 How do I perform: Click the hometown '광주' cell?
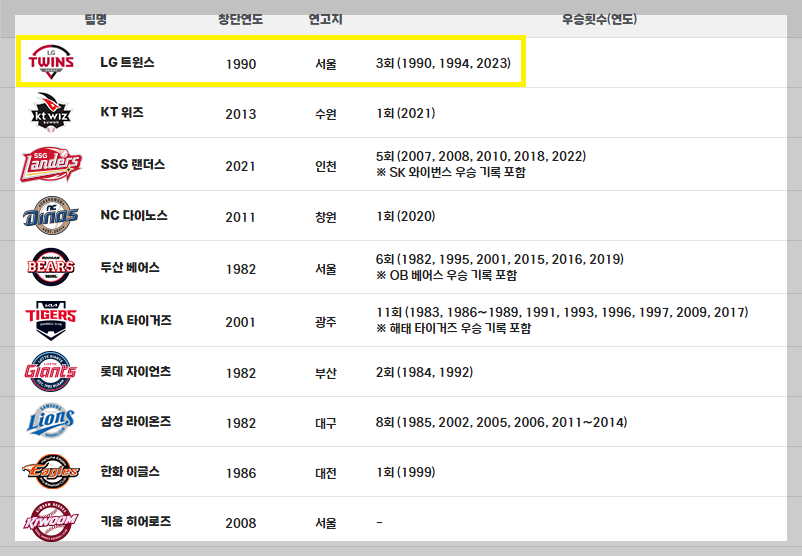326,322
